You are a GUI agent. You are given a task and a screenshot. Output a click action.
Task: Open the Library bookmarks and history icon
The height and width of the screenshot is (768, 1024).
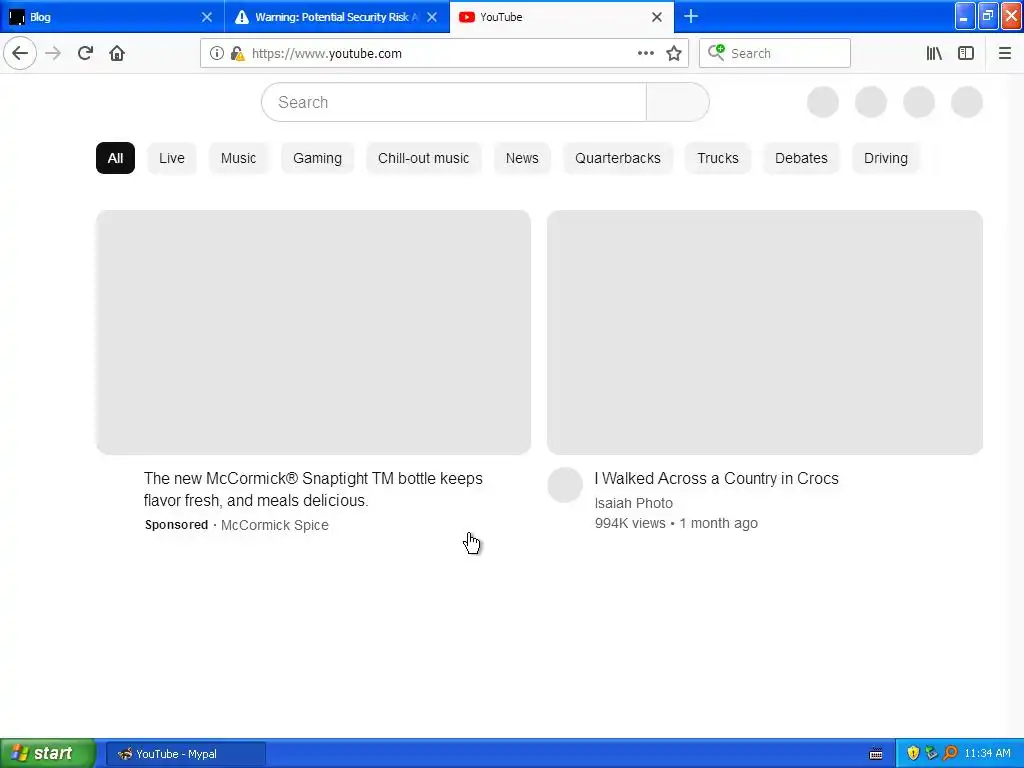934,54
